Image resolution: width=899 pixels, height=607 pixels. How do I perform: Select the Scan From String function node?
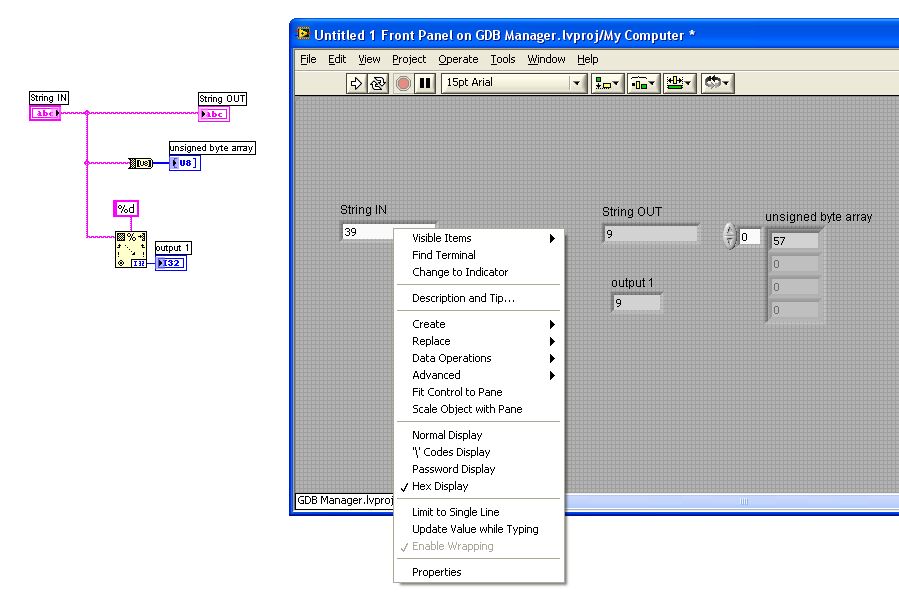click(131, 249)
